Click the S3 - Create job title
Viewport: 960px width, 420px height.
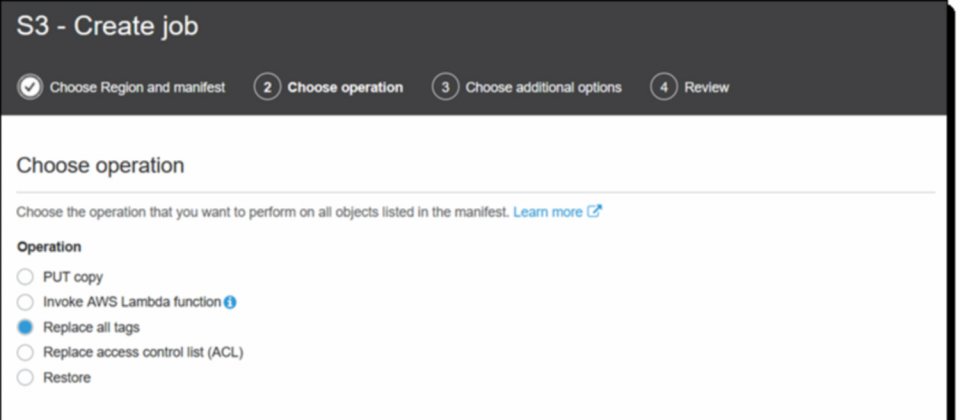pos(107,27)
